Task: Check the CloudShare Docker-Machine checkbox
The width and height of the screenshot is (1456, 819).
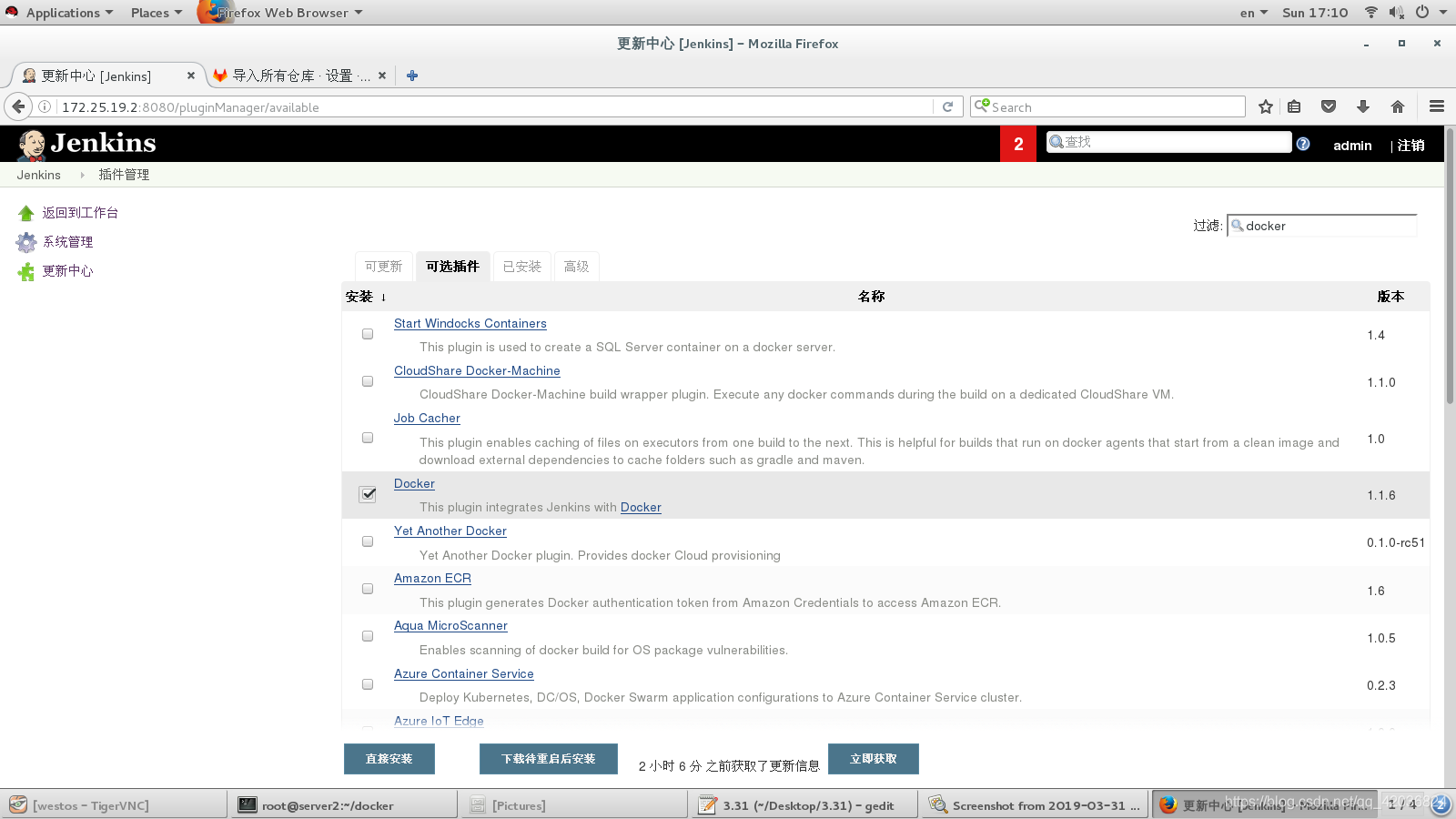Action: (x=368, y=381)
